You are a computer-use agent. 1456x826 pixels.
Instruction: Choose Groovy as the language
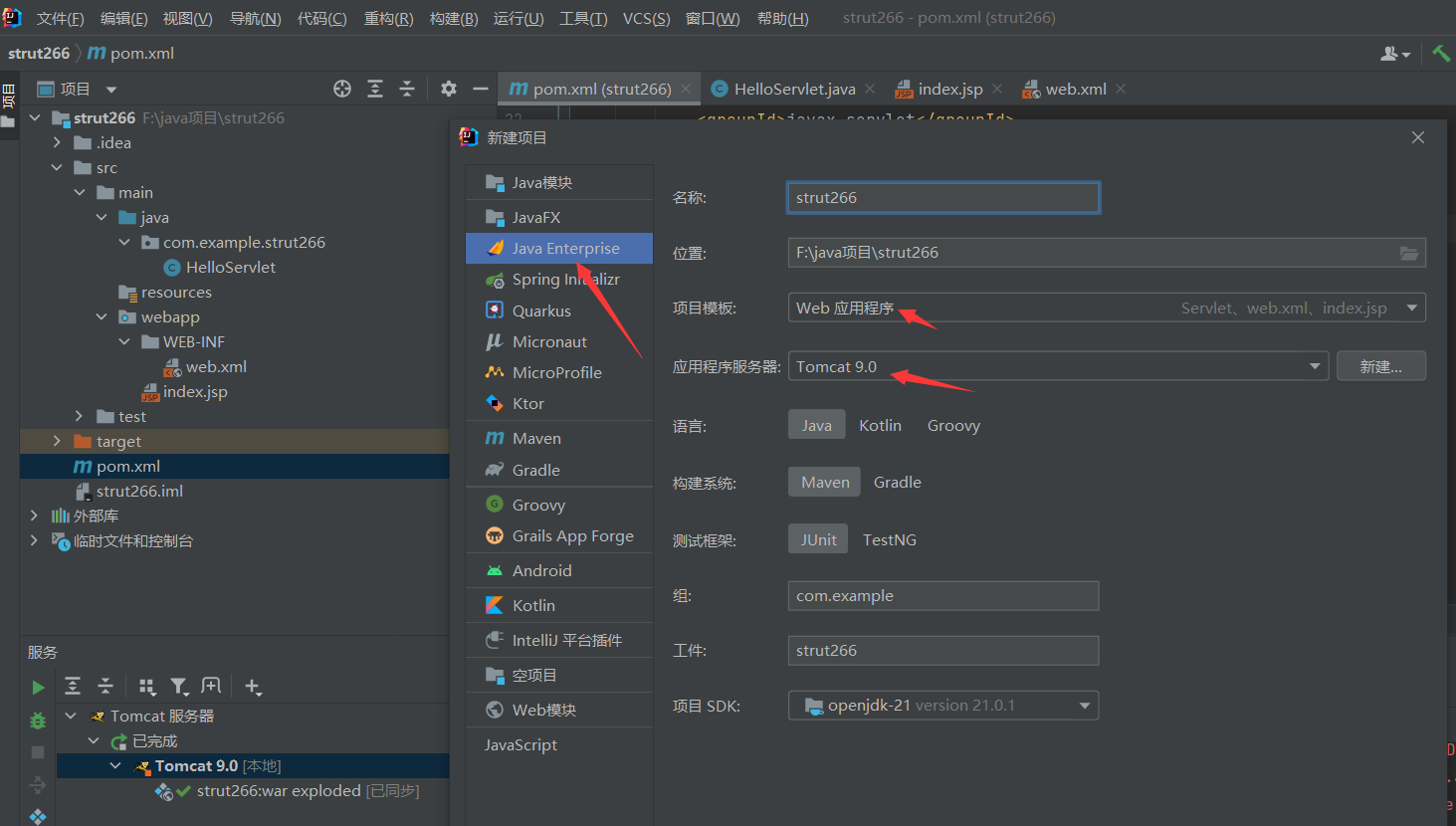[953, 425]
